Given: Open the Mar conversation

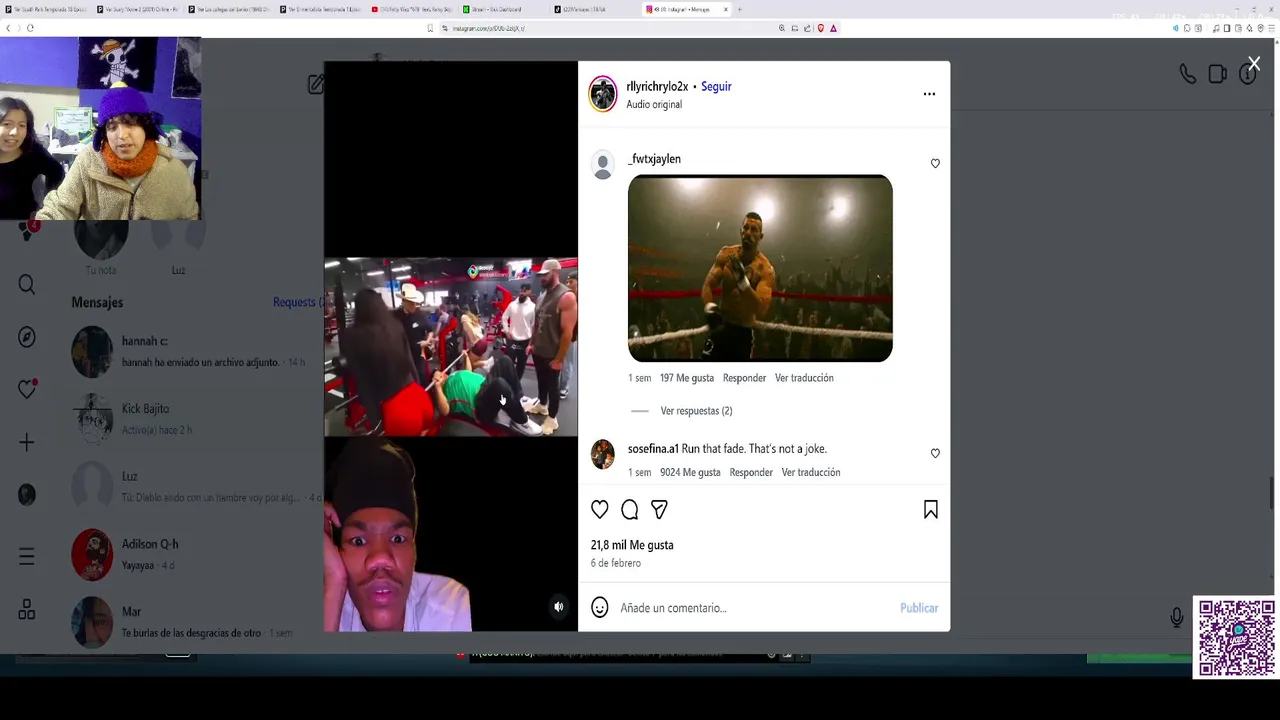Looking at the screenshot, I should (x=197, y=621).
